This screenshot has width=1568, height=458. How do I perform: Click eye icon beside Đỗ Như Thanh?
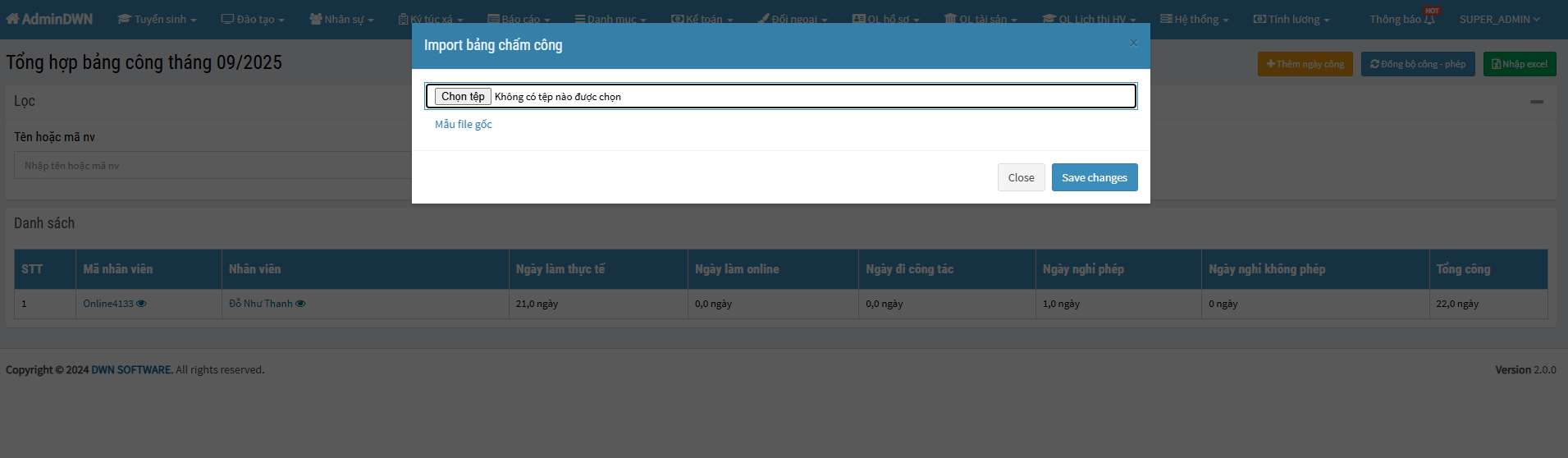click(300, 304)
